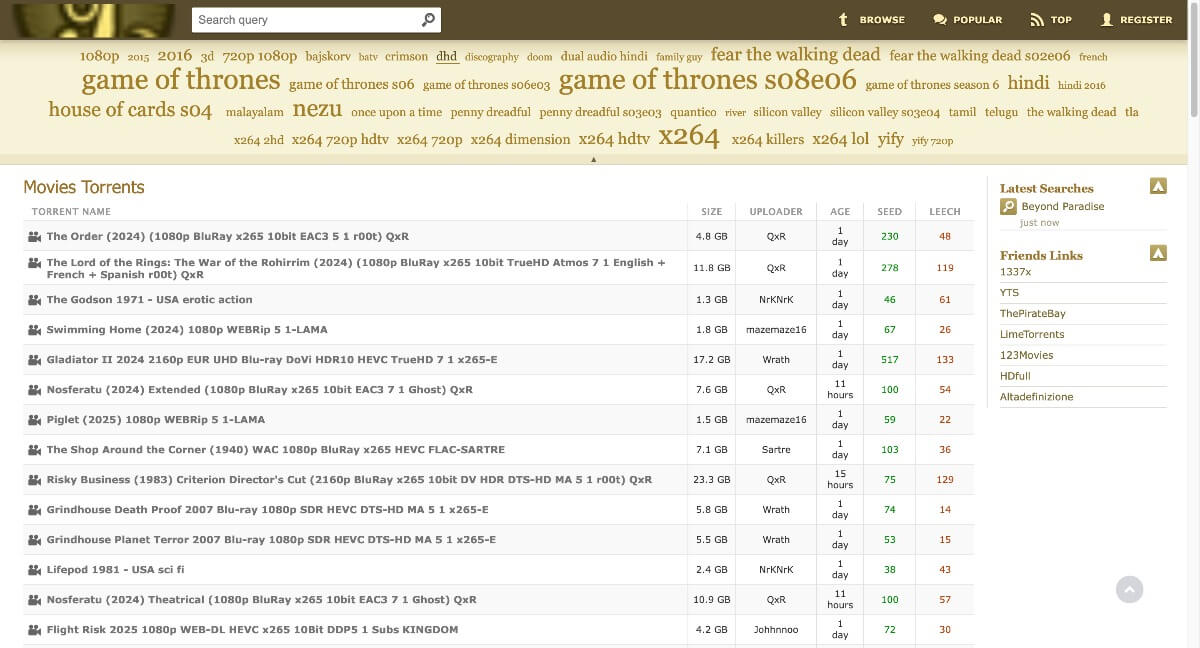This screenshot has height=648, width=1200.
Task: Click the Register user silhouette icon
Action: (1106, 19)
